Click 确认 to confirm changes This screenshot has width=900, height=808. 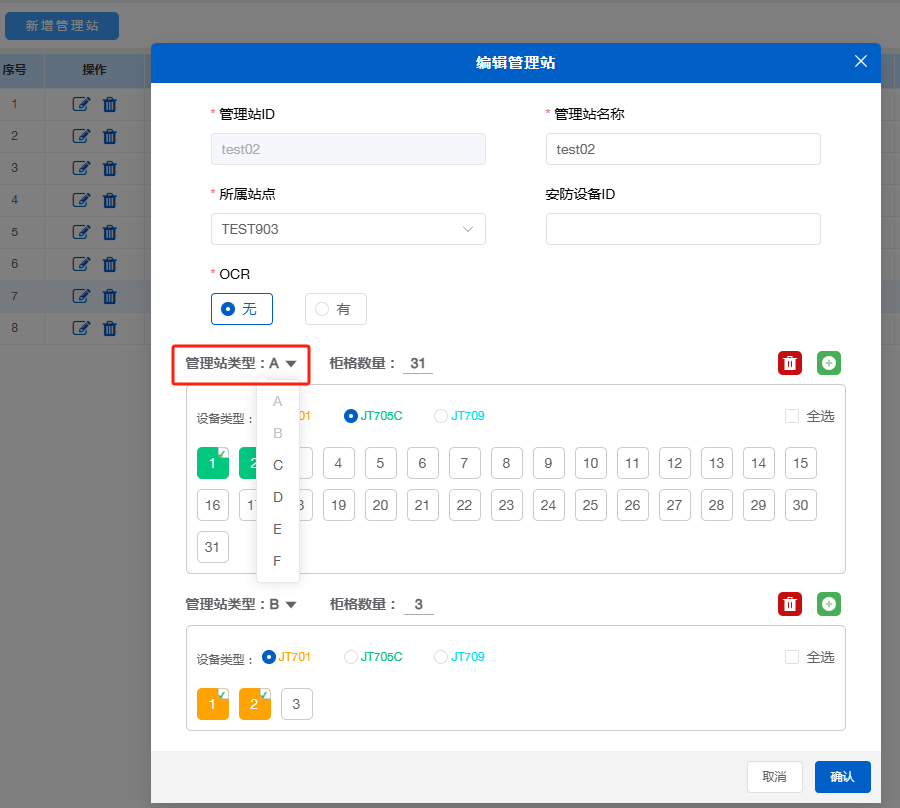(843, 777)
